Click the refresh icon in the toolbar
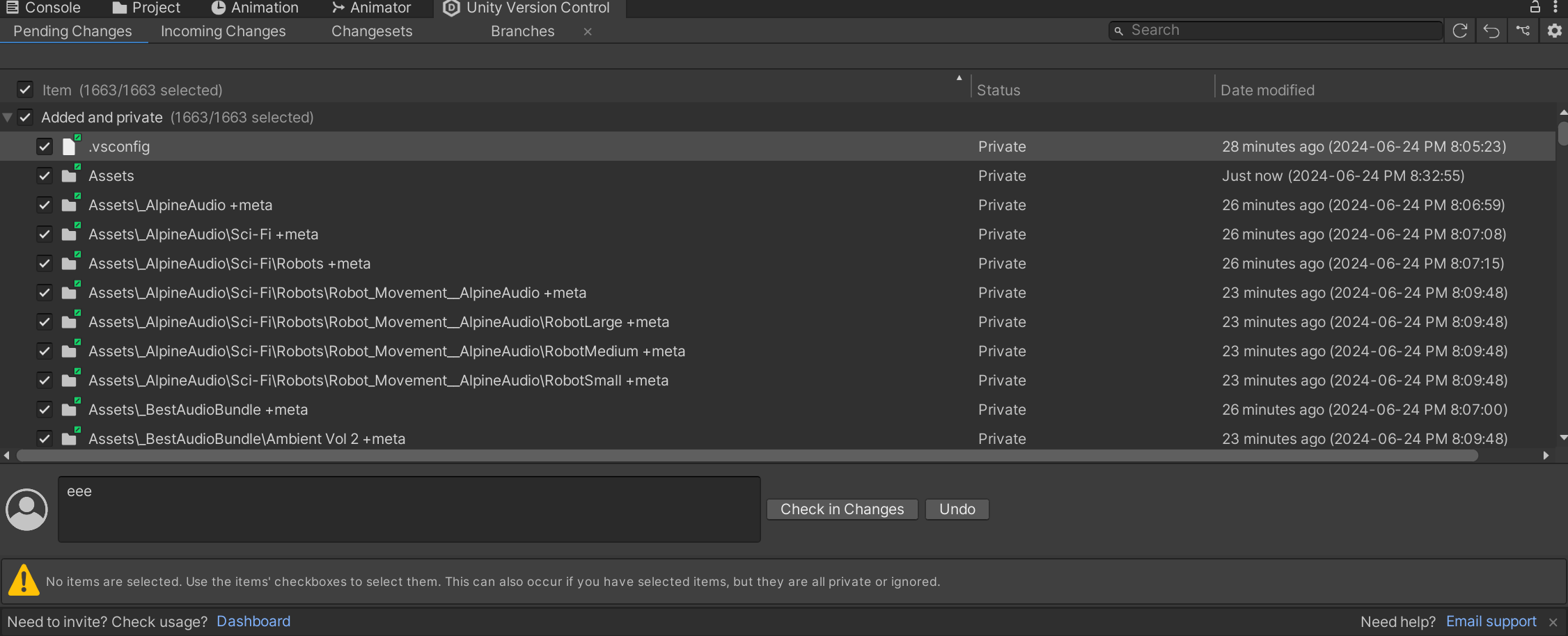Image resolution: width=1568 pixels, height=636 pixels. [x=1459, y=30]
